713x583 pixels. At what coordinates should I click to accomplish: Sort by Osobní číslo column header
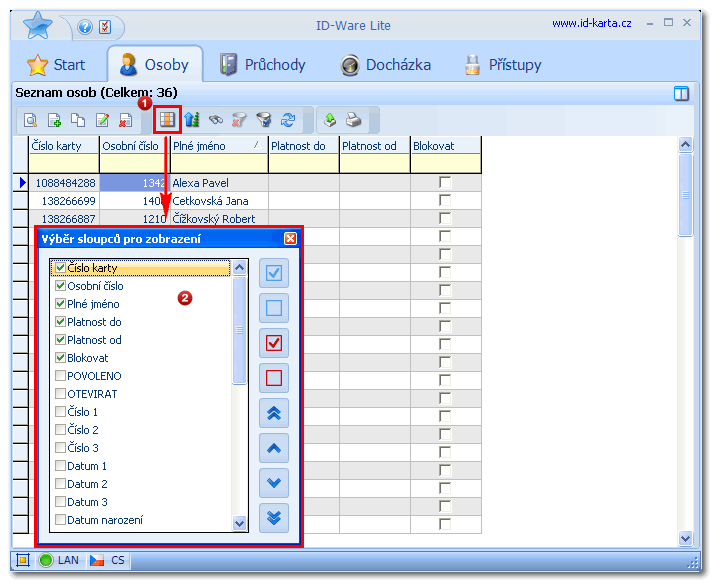[135, 146]
